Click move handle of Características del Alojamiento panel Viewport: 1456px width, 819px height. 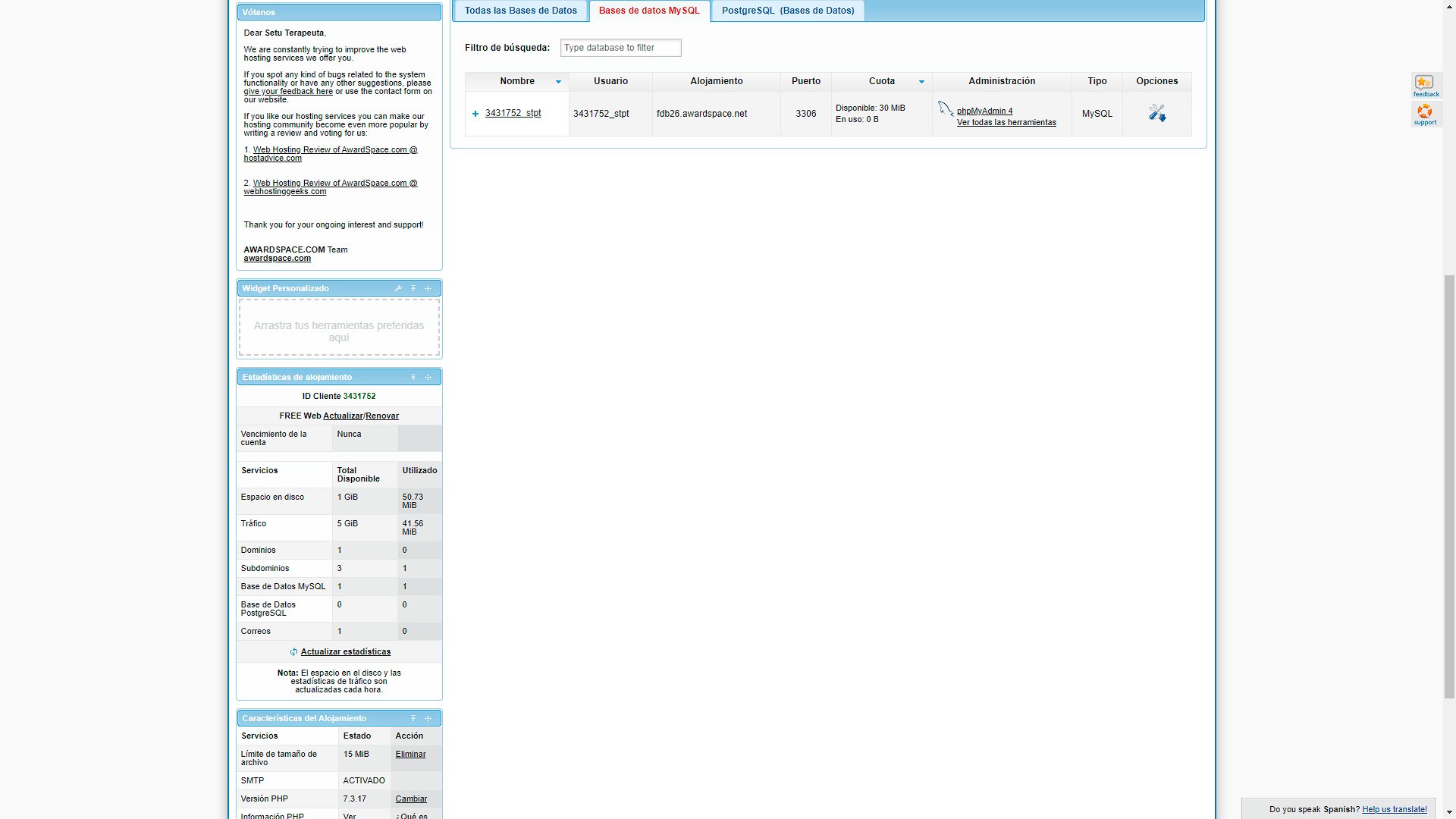click(x=428, y=718)
